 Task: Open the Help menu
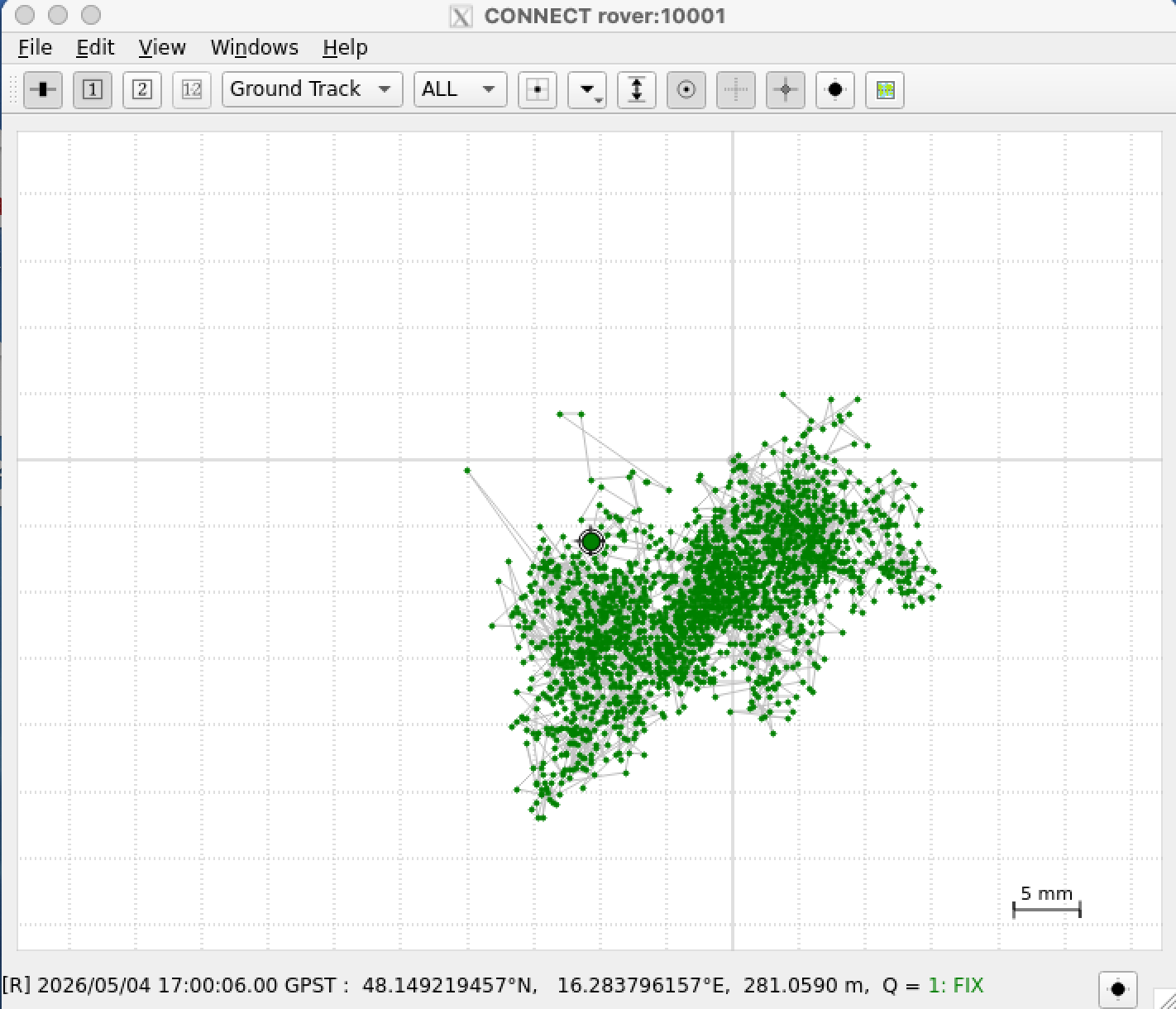pos(345,48)
